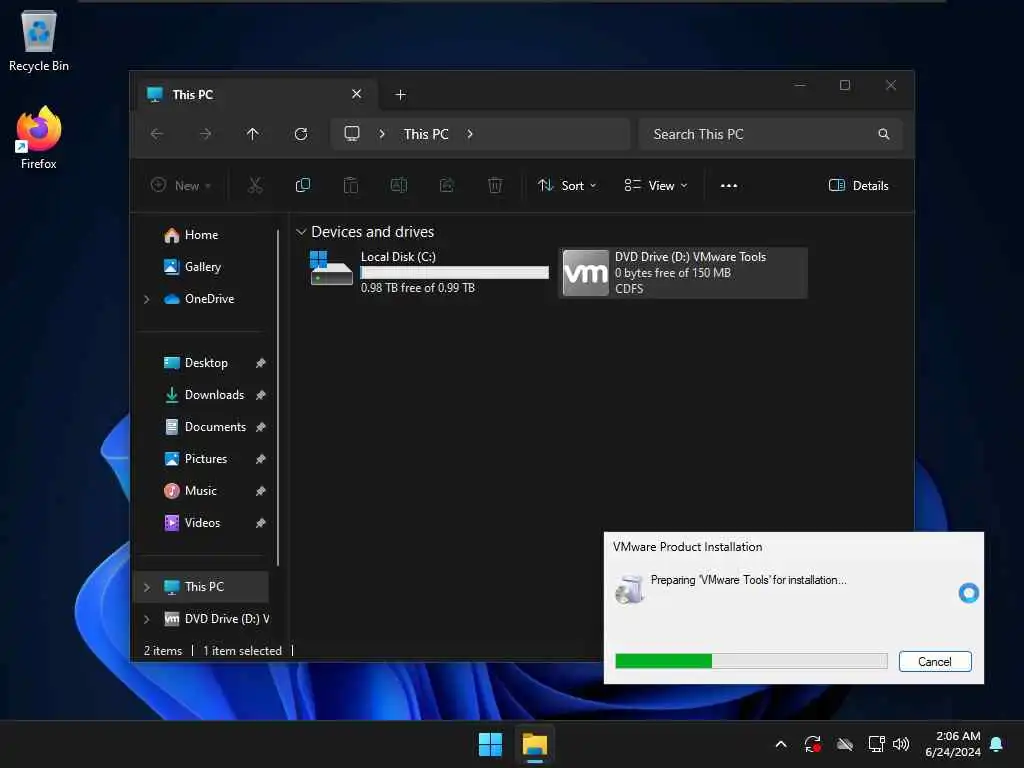
Task: Unpin Videos from Quick access
Action: (x=261, y=523)
